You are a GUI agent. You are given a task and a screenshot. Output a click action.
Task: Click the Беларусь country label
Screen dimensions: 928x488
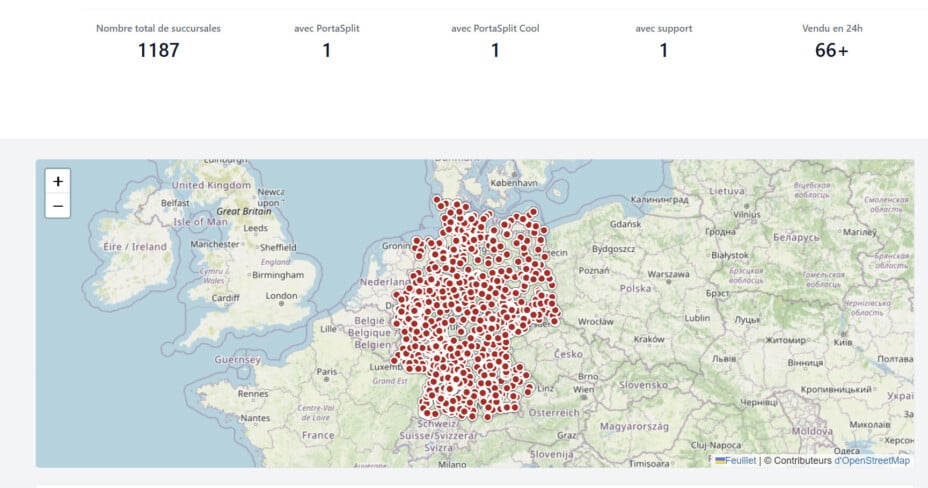pyautogui.click(x=796, y=237)
